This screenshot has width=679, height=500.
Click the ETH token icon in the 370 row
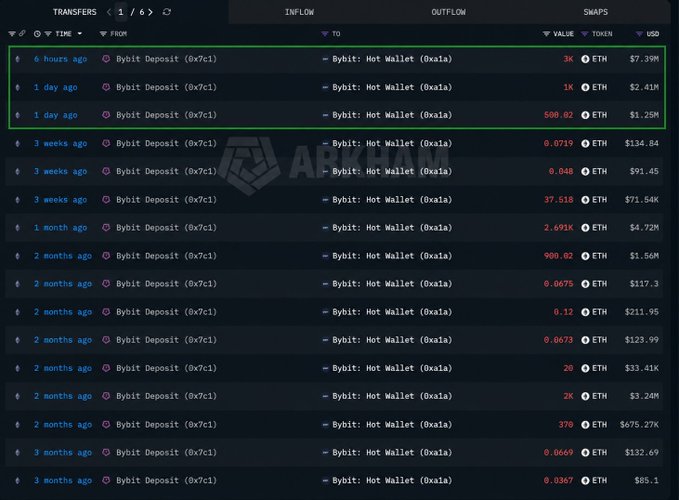click(585, 425)
